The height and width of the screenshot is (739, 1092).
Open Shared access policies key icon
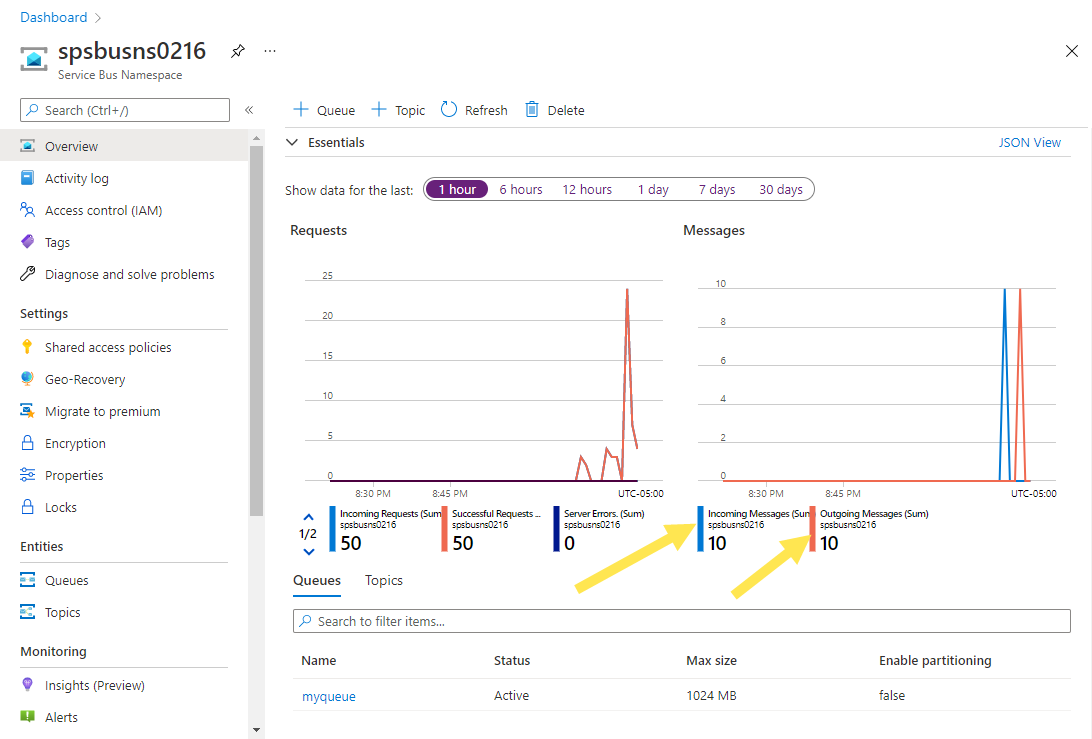27,347
